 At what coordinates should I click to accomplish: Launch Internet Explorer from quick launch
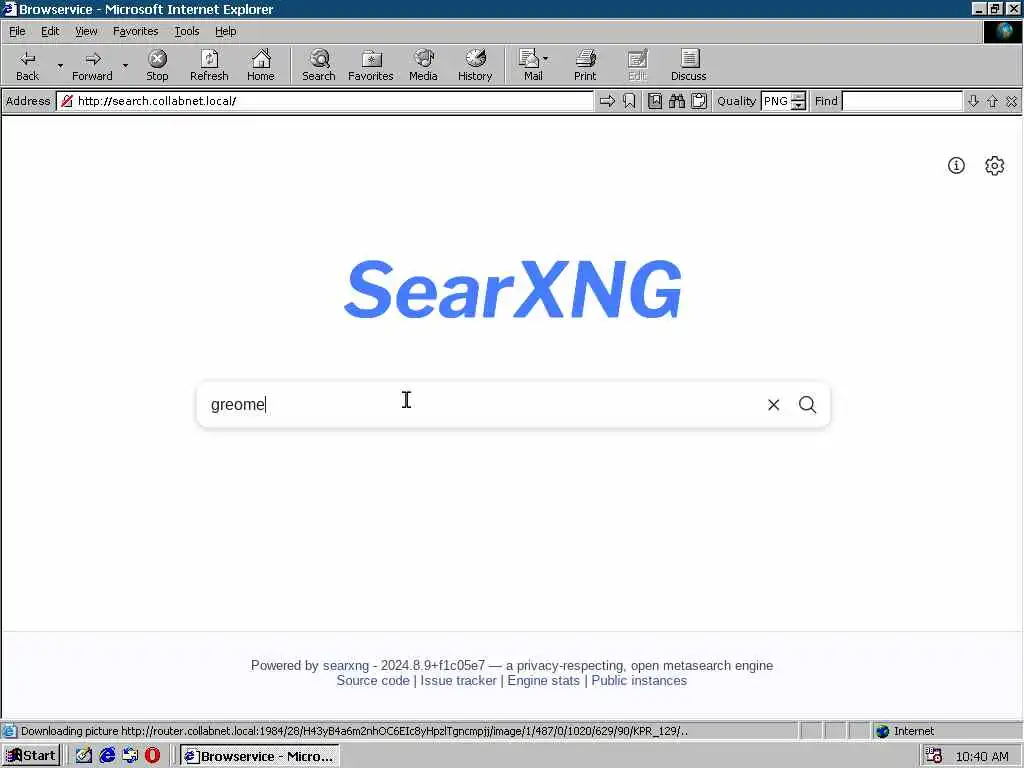pos(107,756)
